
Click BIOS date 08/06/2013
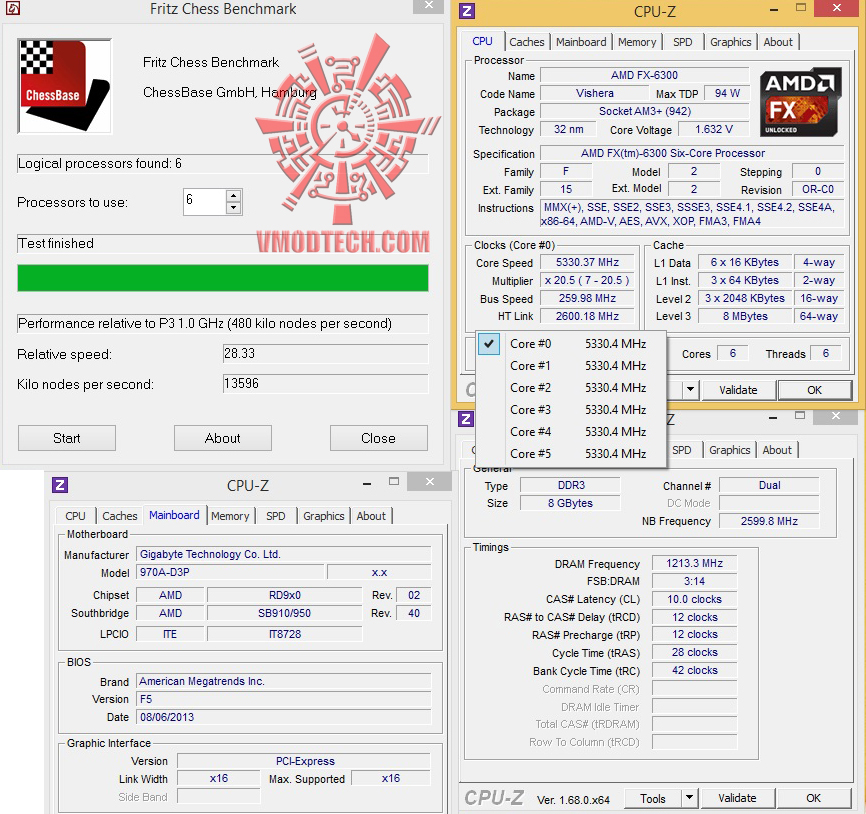[283, 717]
